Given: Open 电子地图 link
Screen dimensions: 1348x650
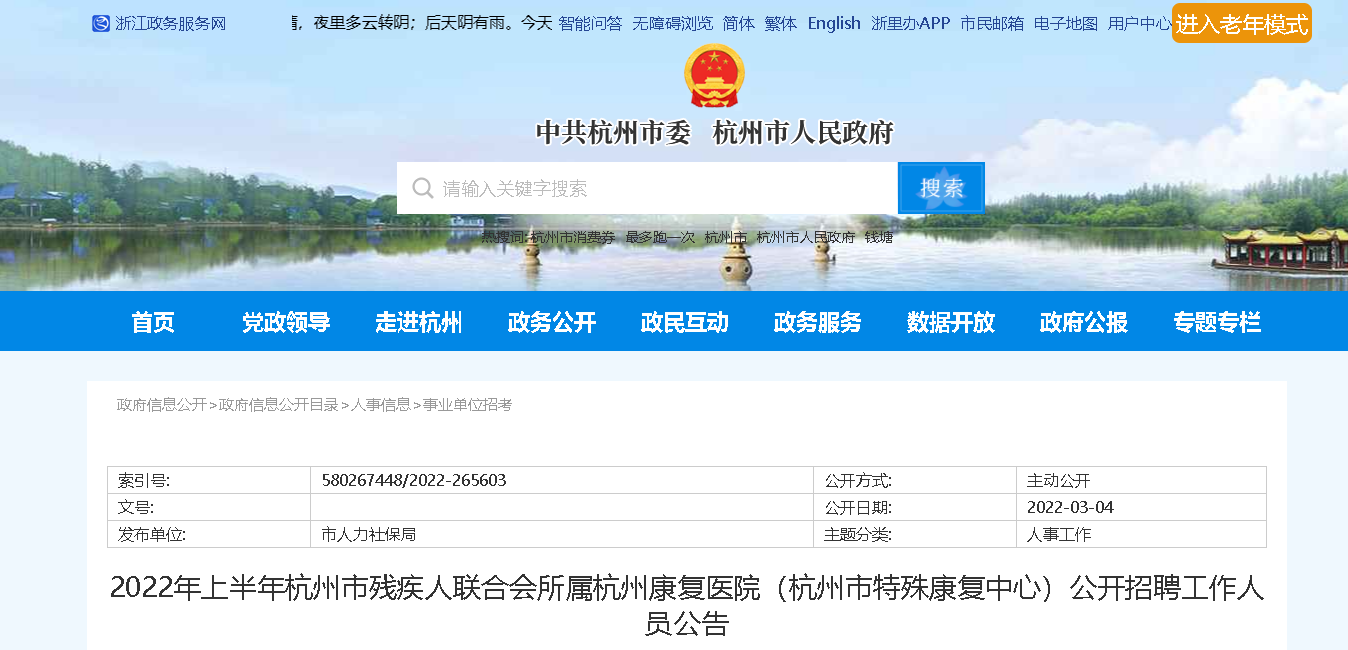Looking at the screenshot, I should pos(1066,23).
